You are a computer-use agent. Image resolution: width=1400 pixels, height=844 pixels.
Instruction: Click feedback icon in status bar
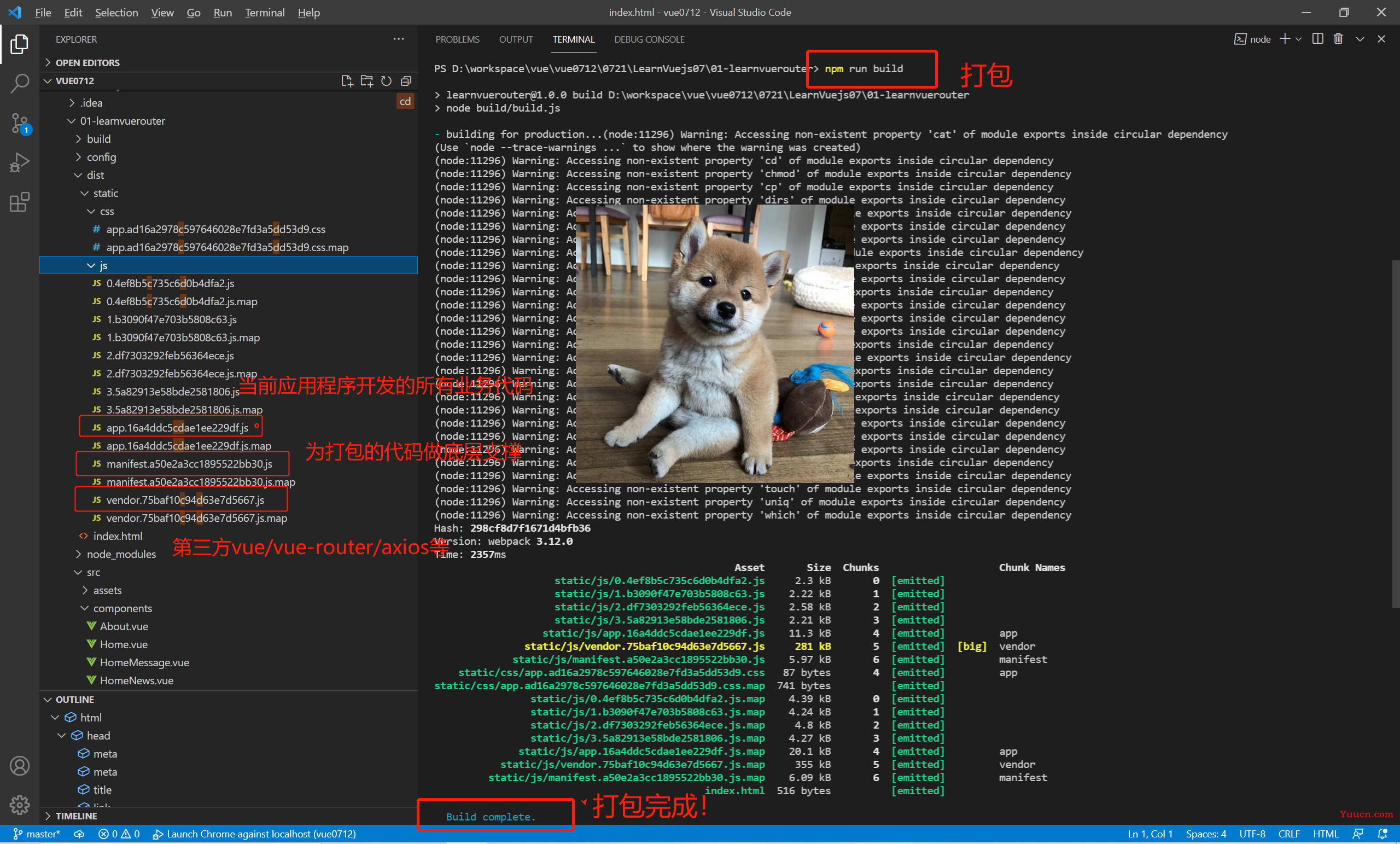(x=1358, y=834)
